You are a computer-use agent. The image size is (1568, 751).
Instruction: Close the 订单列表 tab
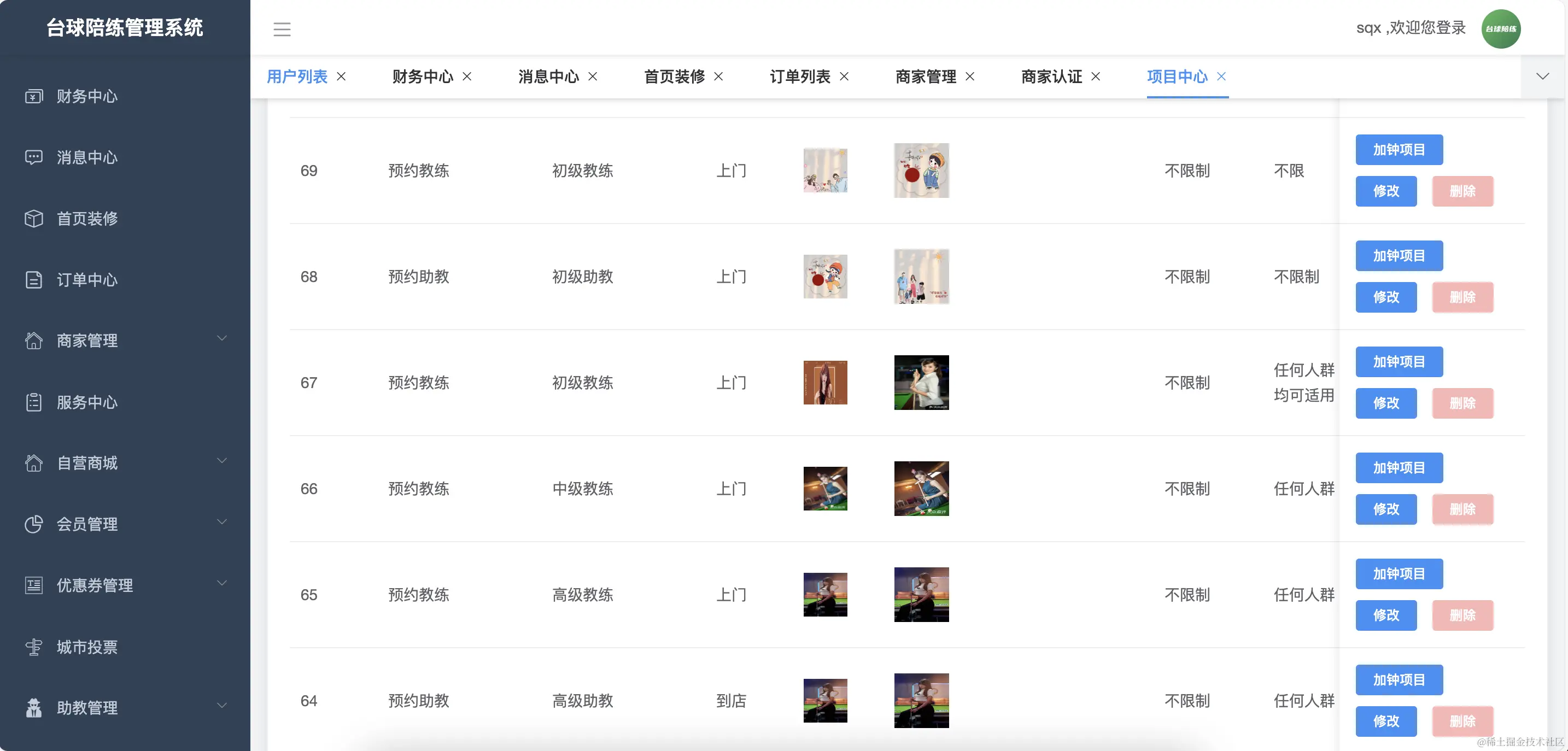[x=845, y=77]
